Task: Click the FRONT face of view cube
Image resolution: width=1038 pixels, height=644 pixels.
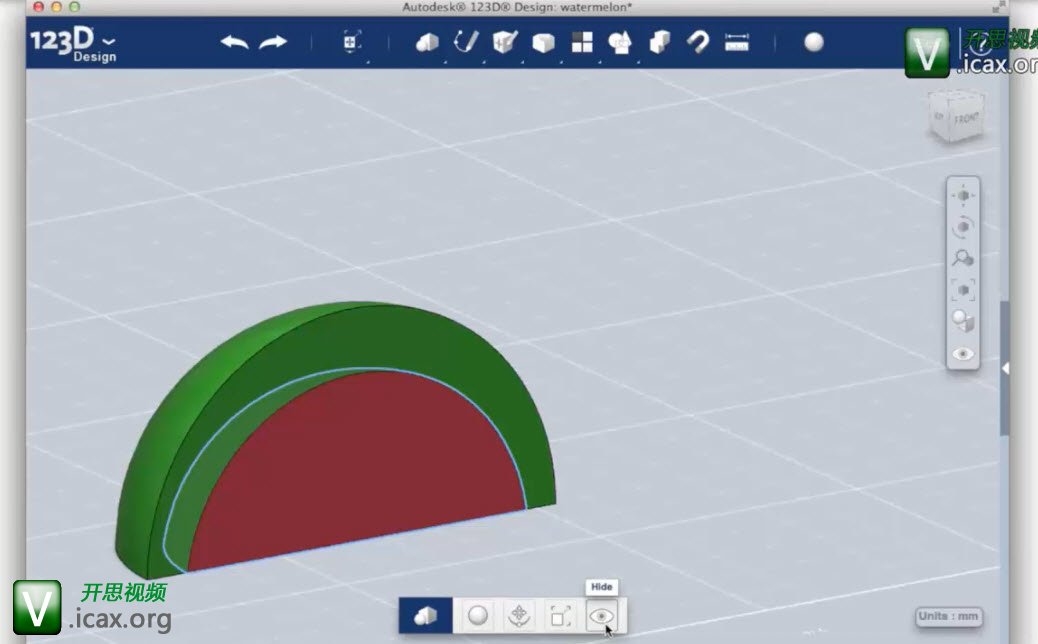Action: [x=966, y=119]
